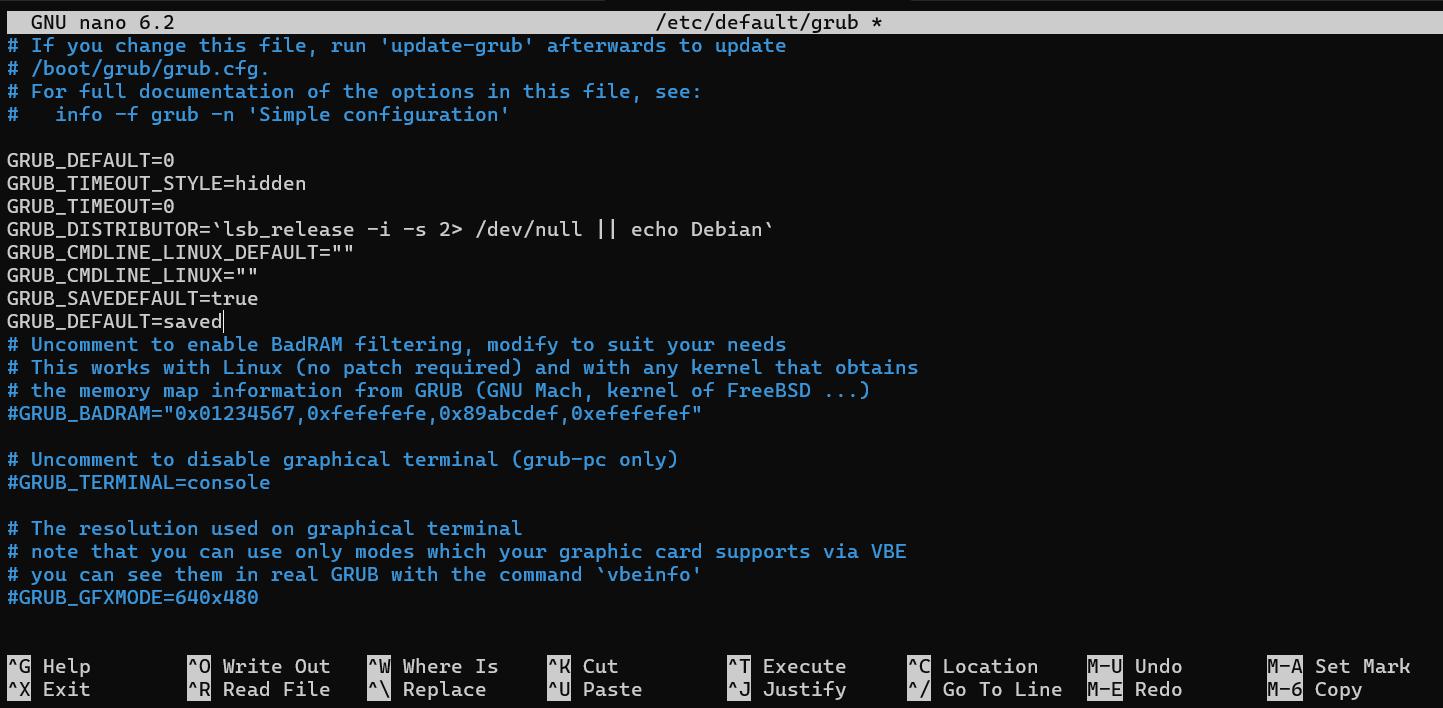Open Read File command
The height and width of the screenshot is (708, 1443).
260,689
